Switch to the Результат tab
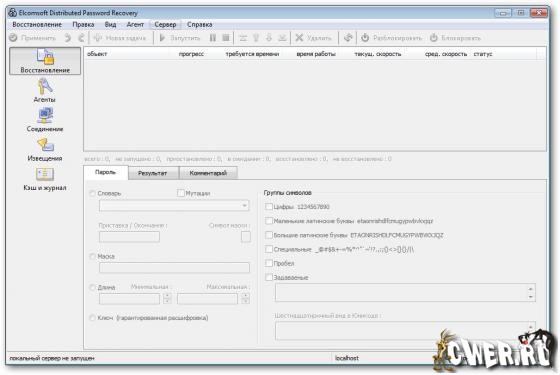The image size is (560, 375). click(152, 173)
